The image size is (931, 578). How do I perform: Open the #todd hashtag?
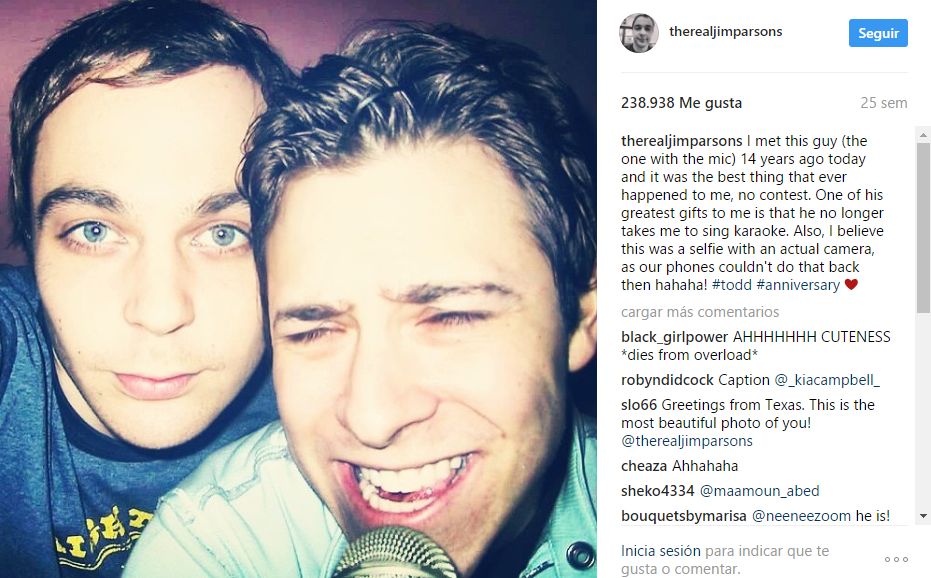732,285
